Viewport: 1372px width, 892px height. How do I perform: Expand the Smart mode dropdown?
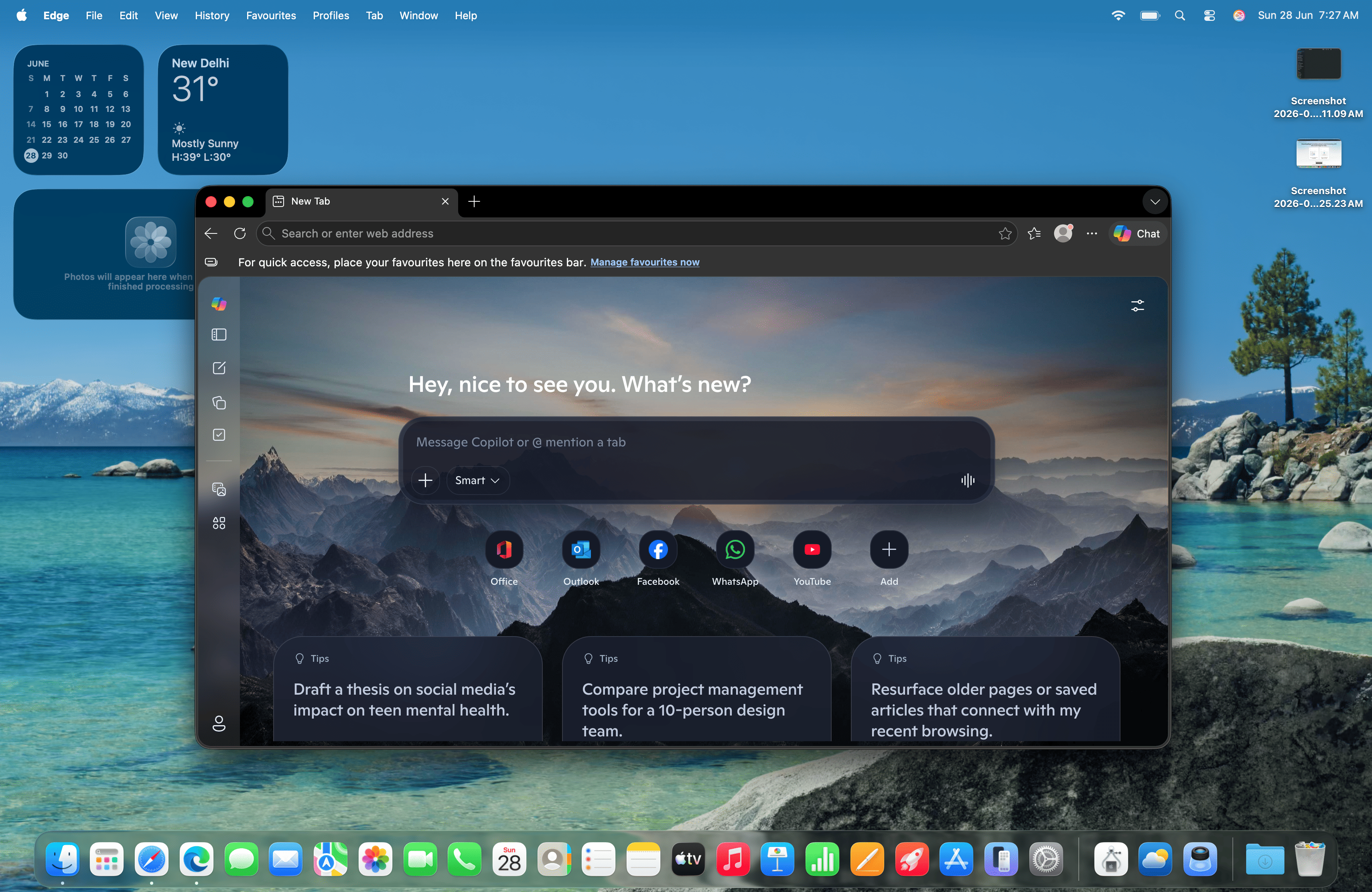pos(477,480)
